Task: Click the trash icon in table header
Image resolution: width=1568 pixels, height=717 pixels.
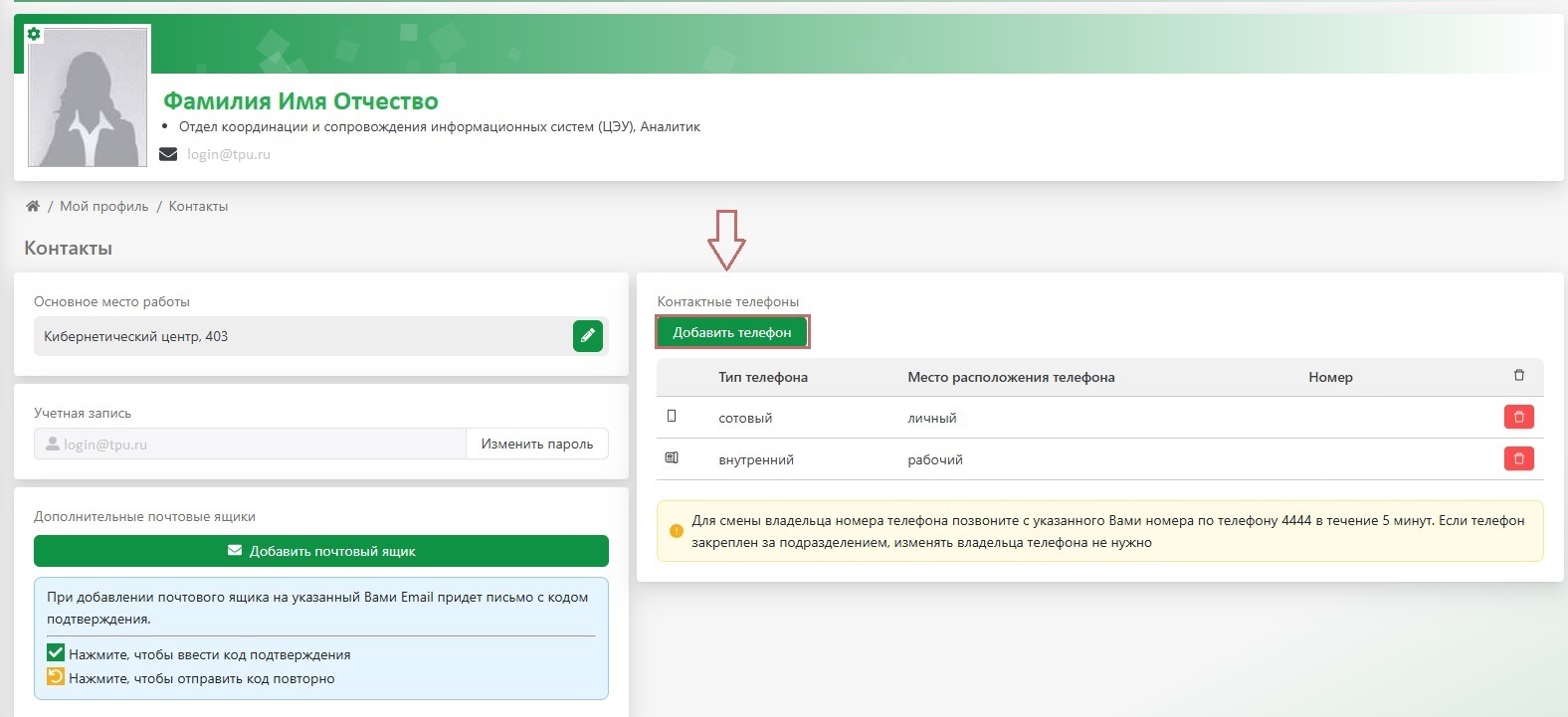Action: 1518,375
